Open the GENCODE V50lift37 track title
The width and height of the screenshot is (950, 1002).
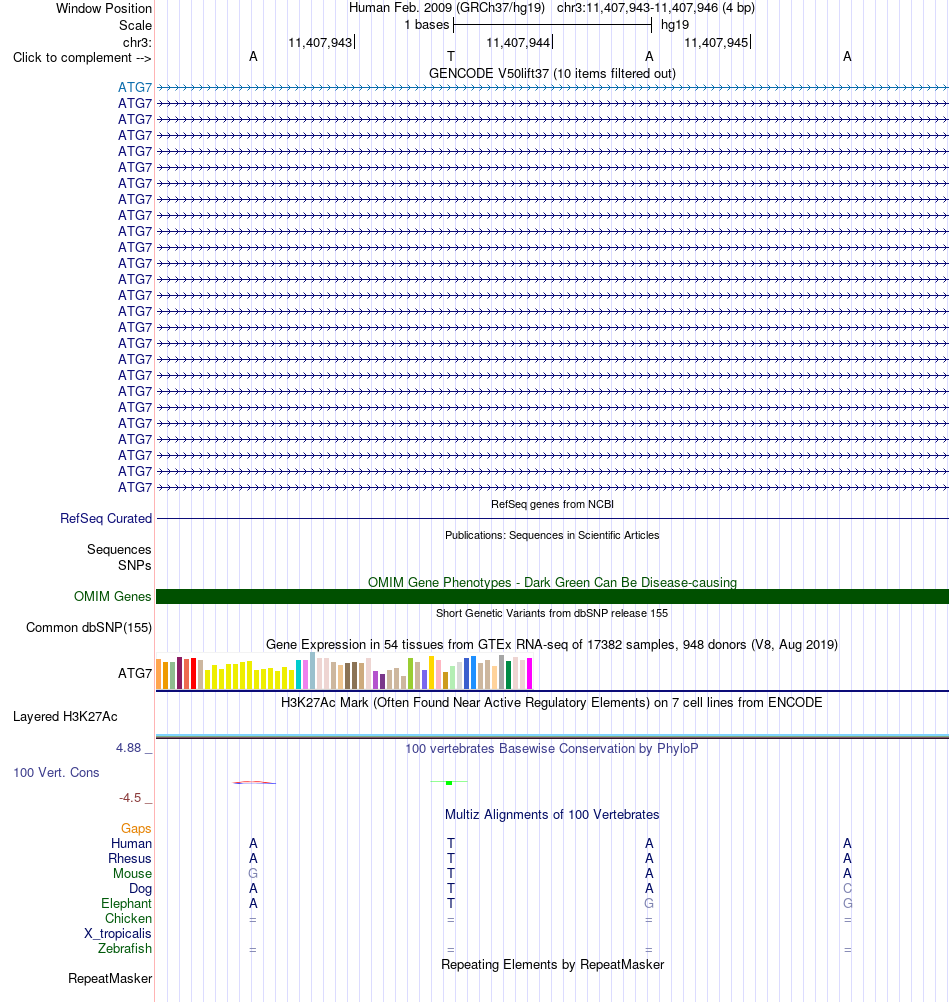click(552, 73)
